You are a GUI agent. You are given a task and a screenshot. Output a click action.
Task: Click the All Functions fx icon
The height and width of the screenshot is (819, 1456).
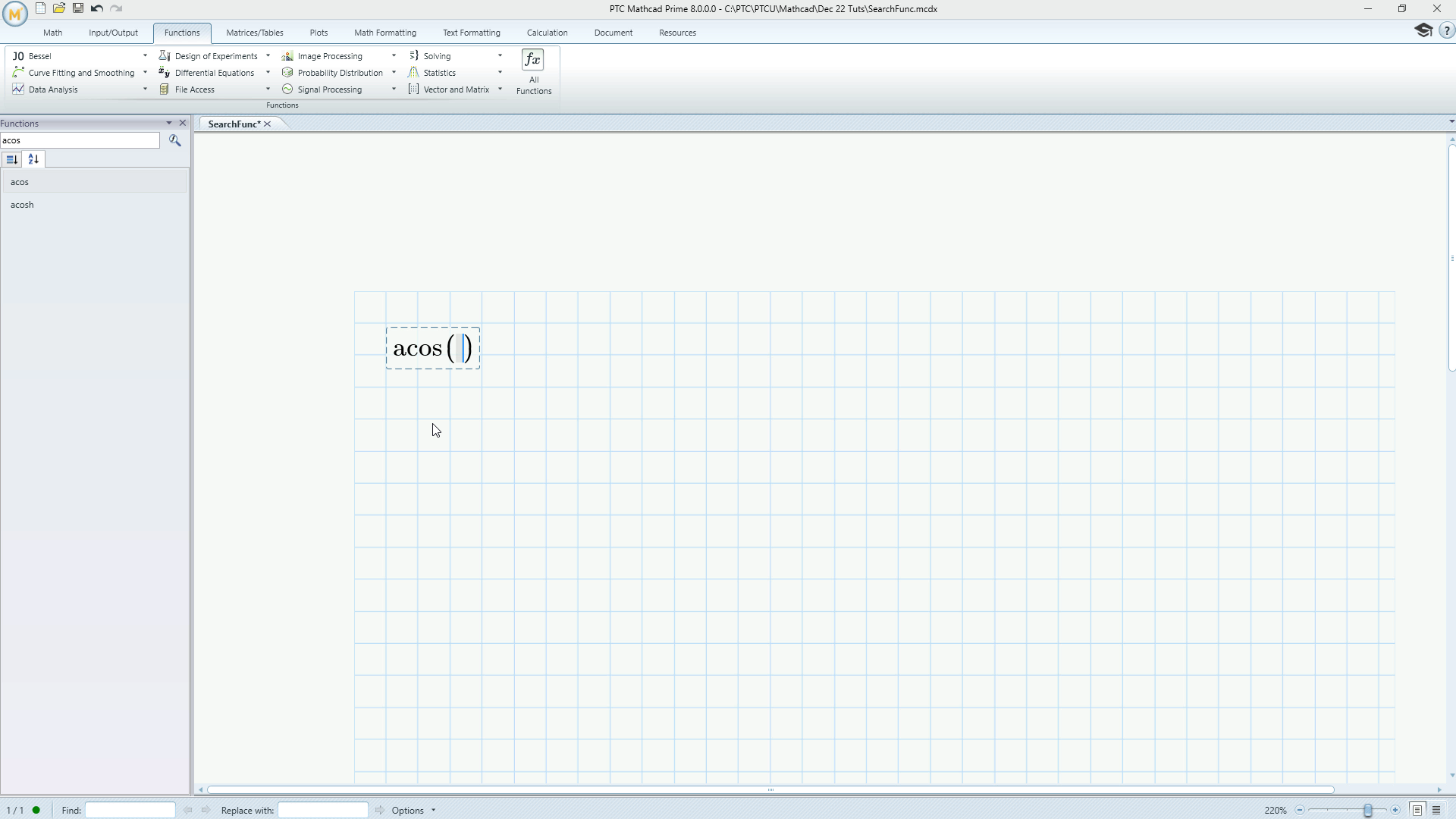point(533,60)
